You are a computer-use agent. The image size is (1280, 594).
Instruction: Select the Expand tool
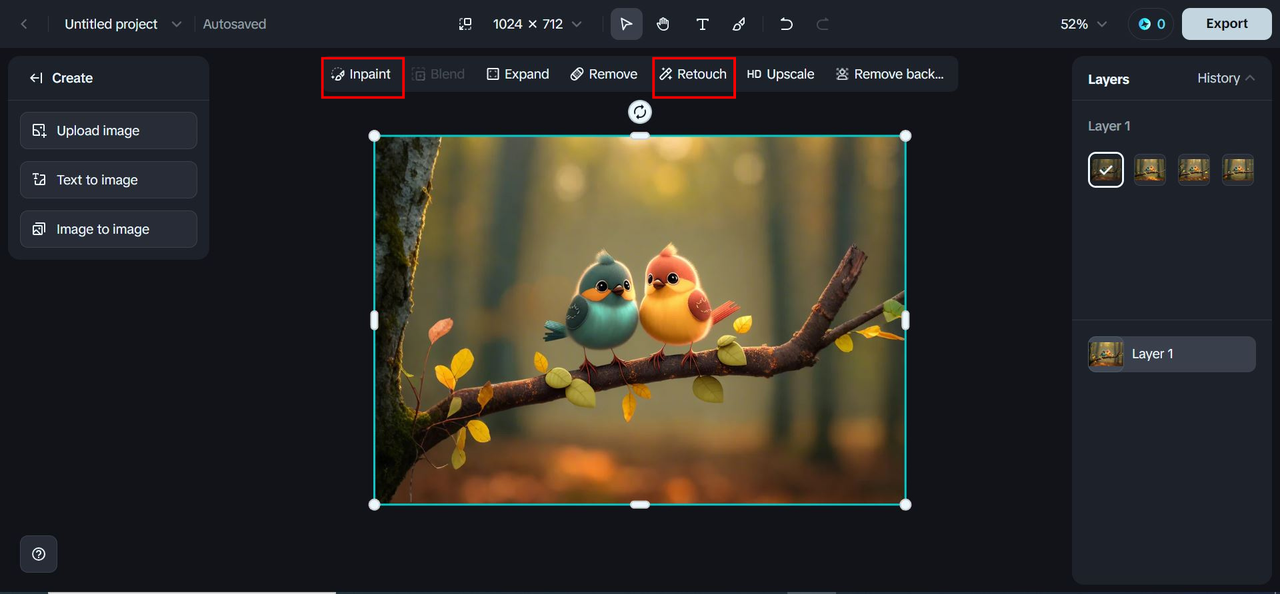518,74
